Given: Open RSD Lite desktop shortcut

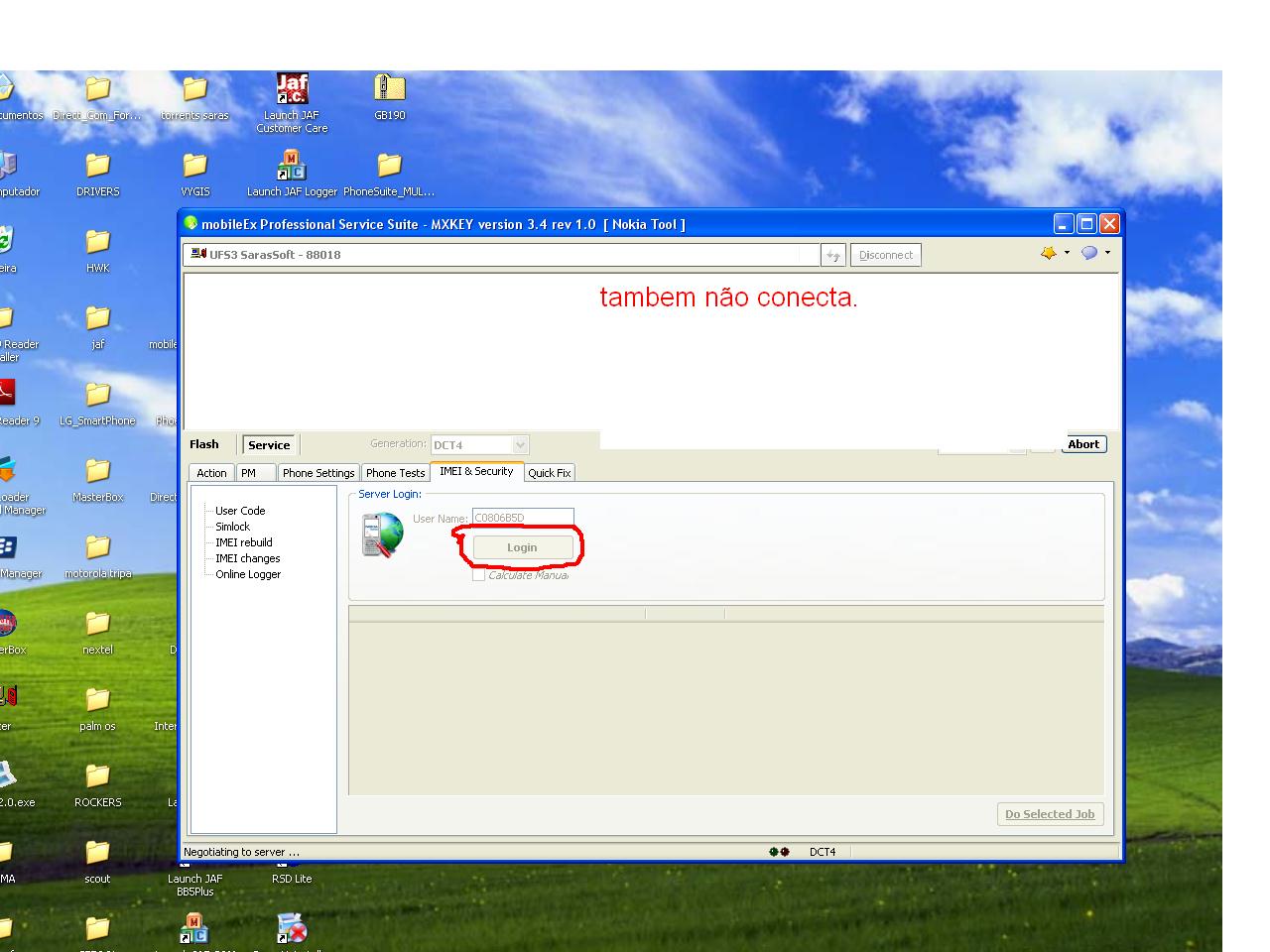Looking at the screenshot, I should (292, 855).
